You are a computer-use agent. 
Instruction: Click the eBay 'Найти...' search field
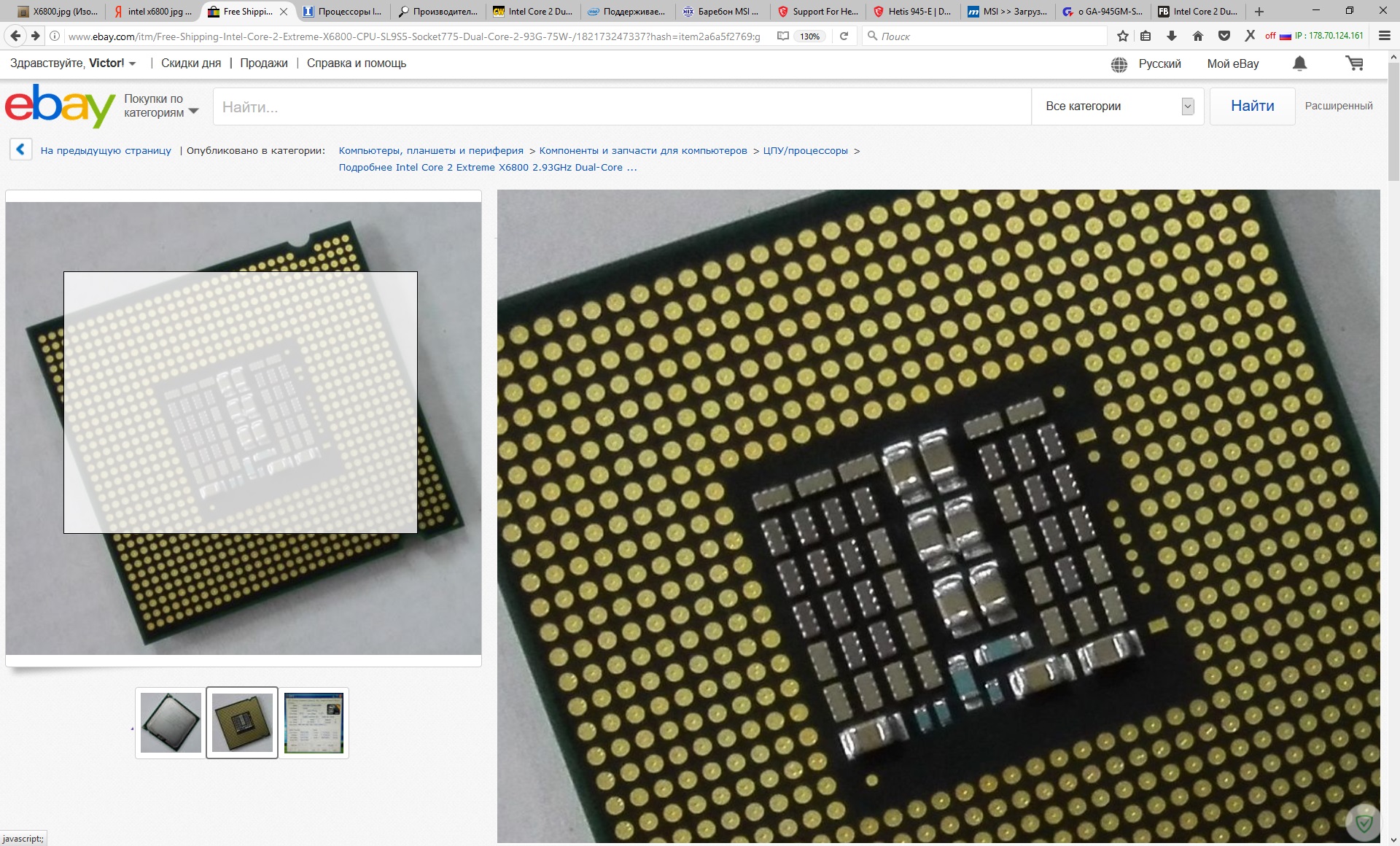(621, 107)
